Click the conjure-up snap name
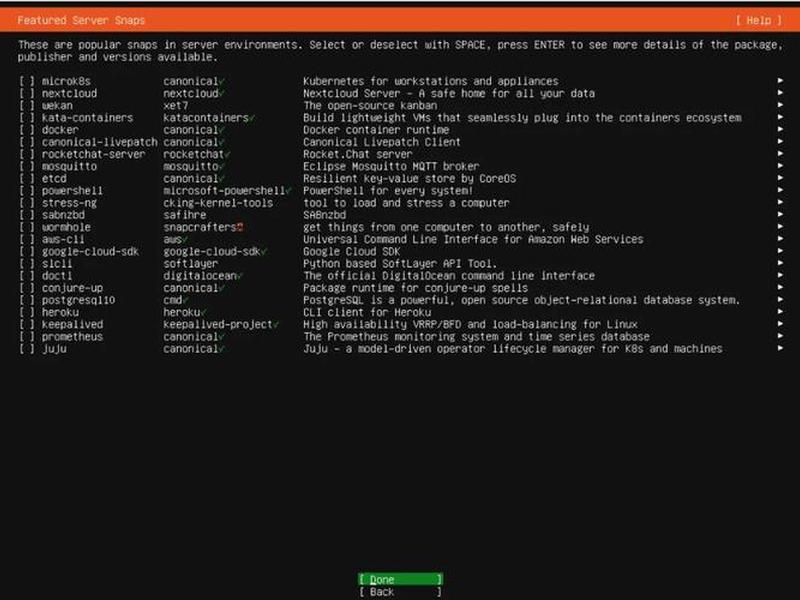 coord(72,288)
